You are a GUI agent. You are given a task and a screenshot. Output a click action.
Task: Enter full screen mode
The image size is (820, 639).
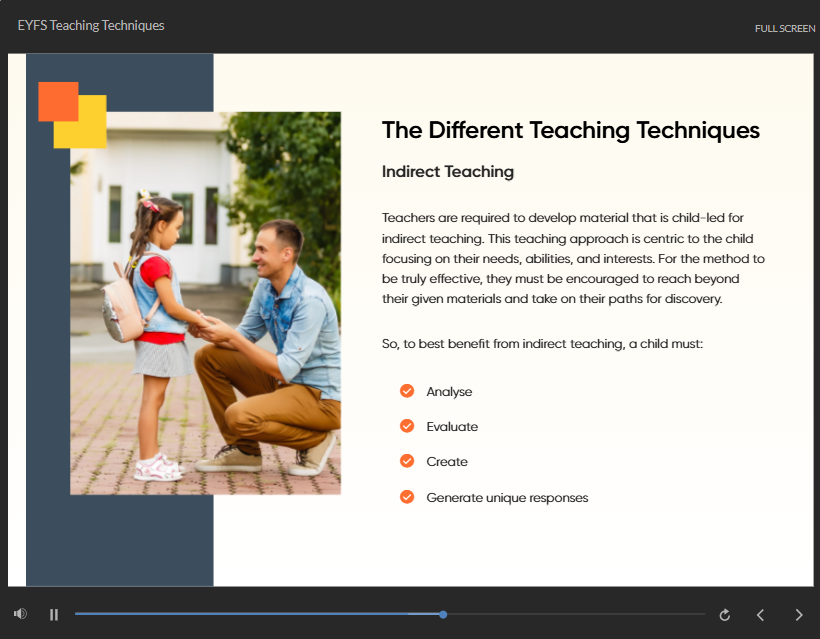click(784, 28)
